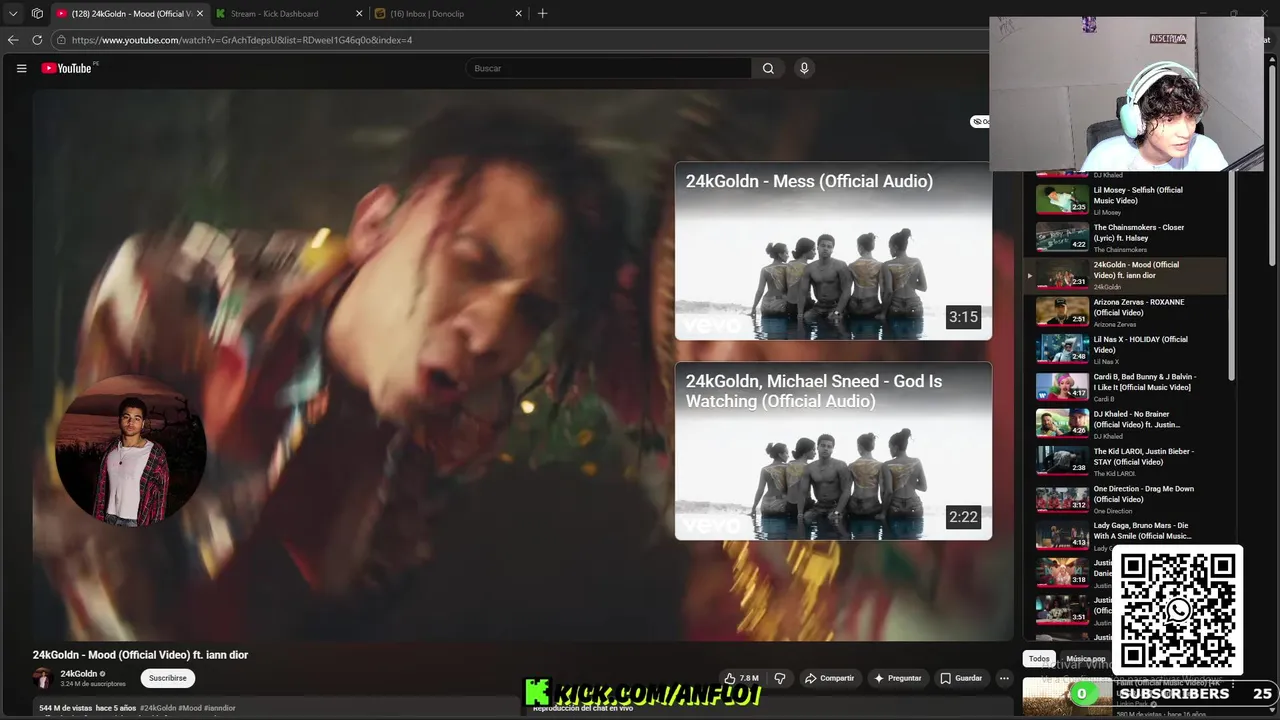Image resolution: width=1280 pixels, height=720 pixels.
Task: Open the browser tab list dropdown arrow
Action: (13, 13)
